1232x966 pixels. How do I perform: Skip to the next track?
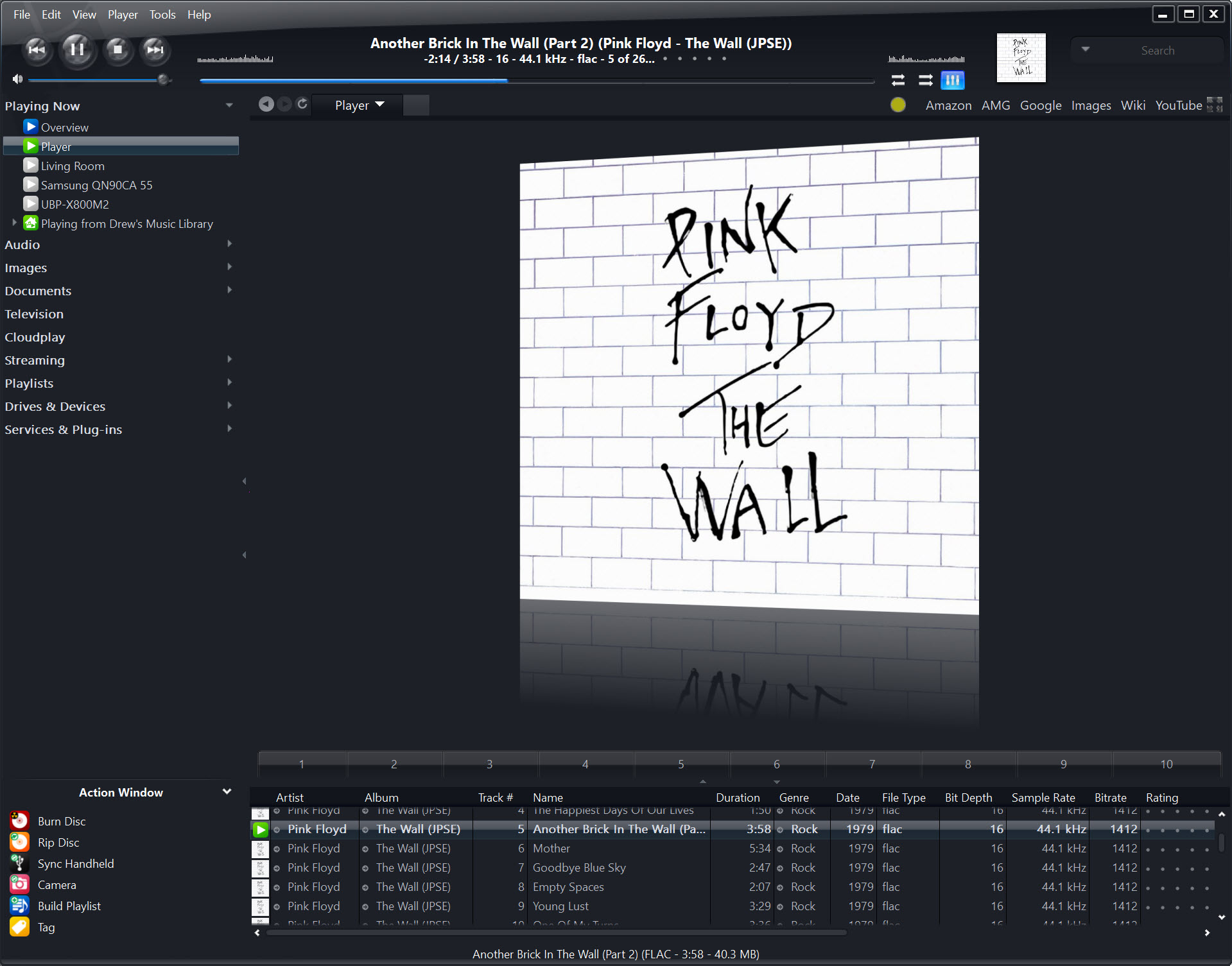[155, 49]
